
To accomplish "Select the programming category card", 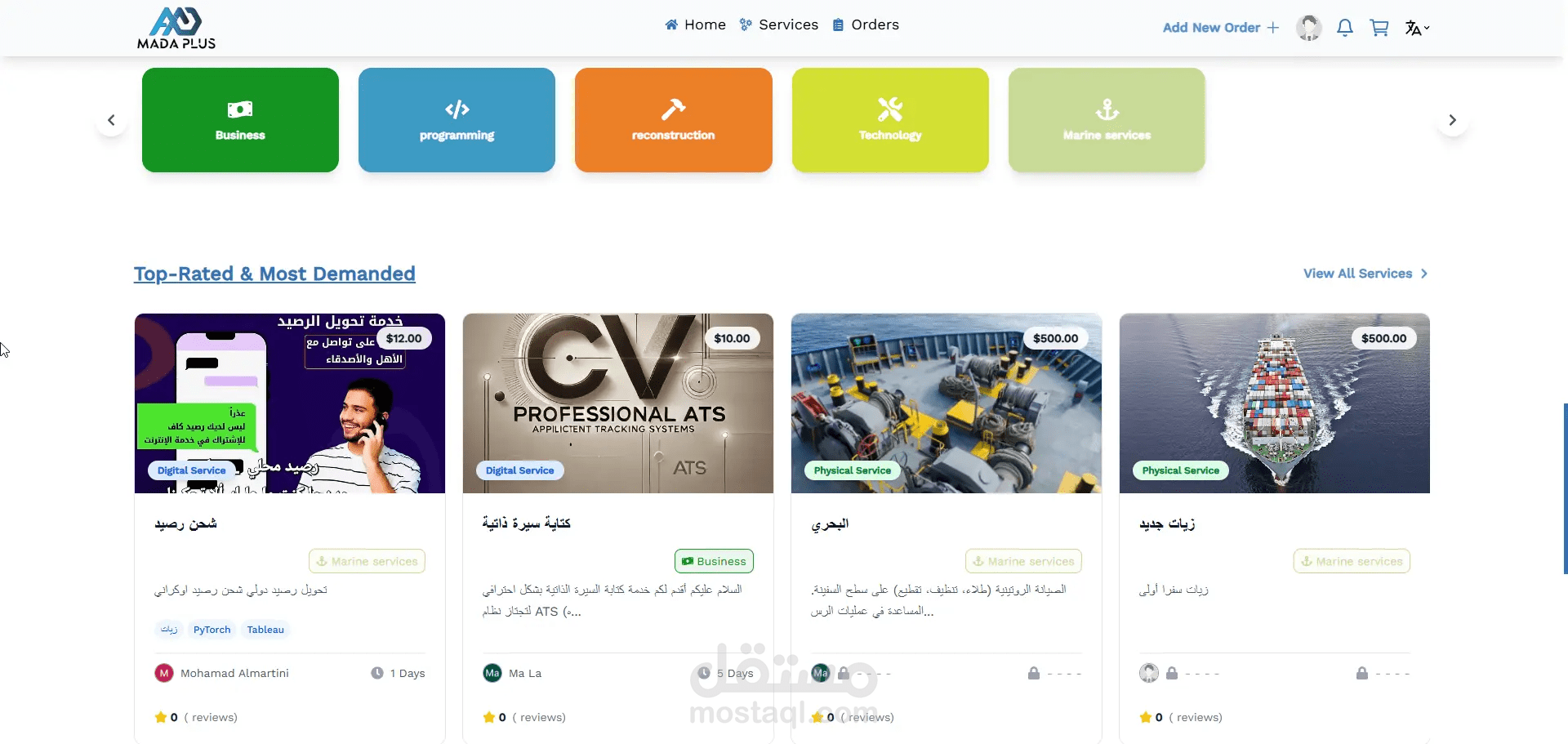I will [x=457, y=120].
